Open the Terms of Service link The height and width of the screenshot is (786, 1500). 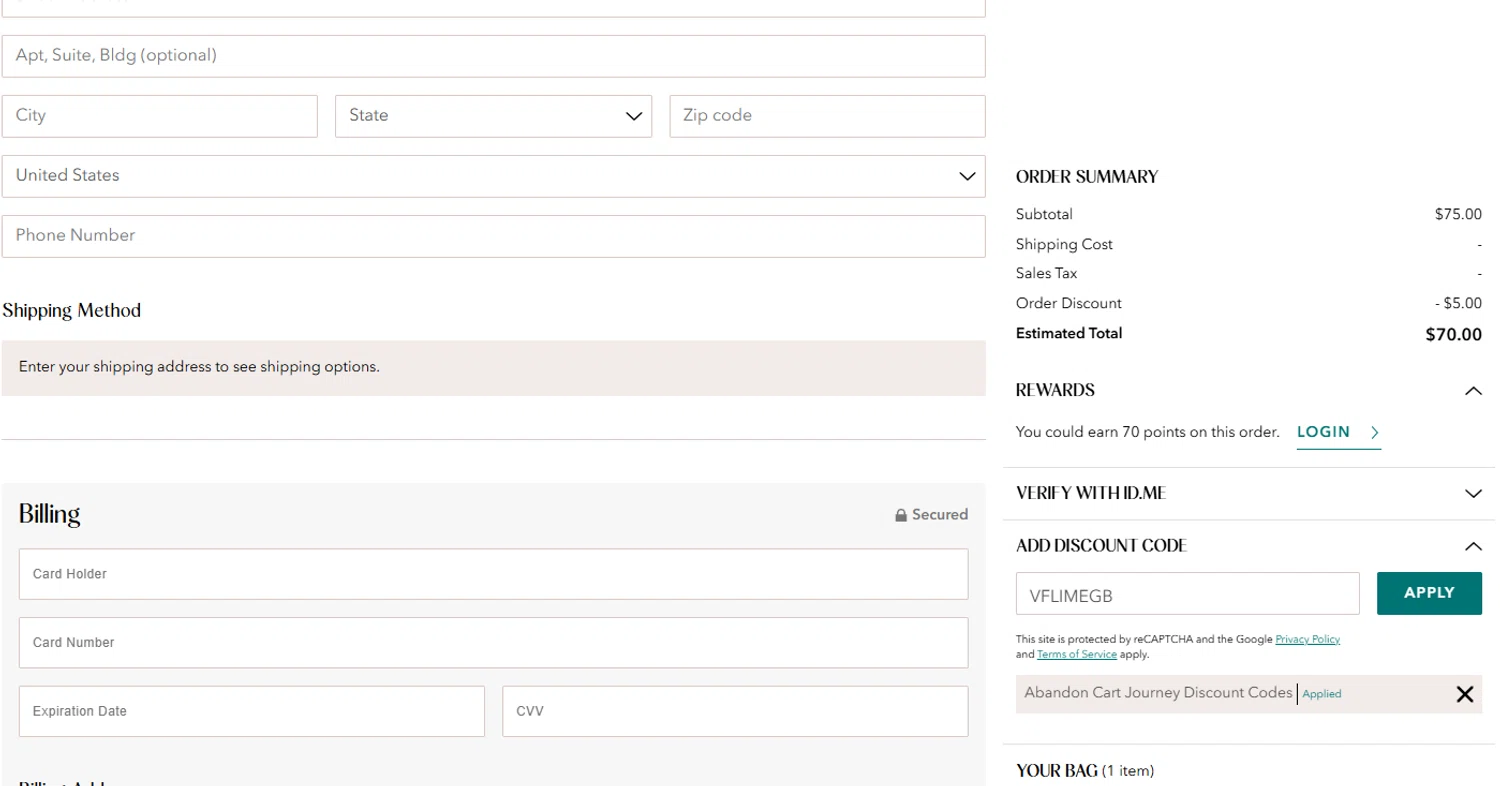(1076, 654)
